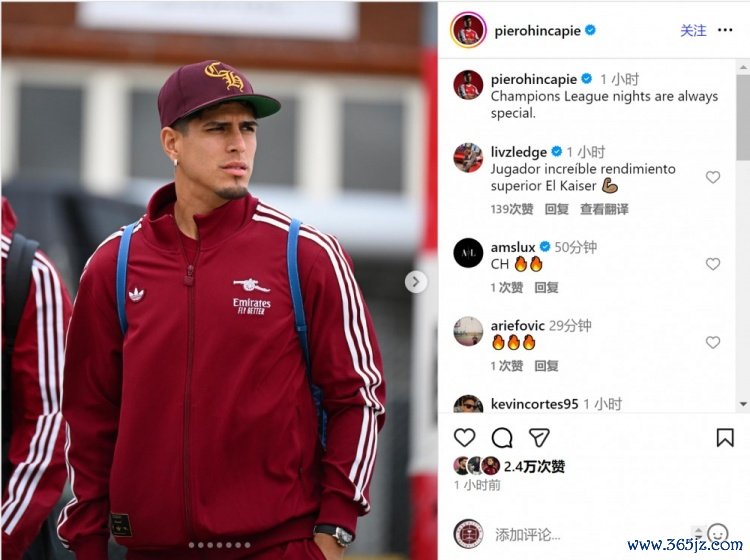Open pierohincapie header profile avatar

click(x=468, y=30)
